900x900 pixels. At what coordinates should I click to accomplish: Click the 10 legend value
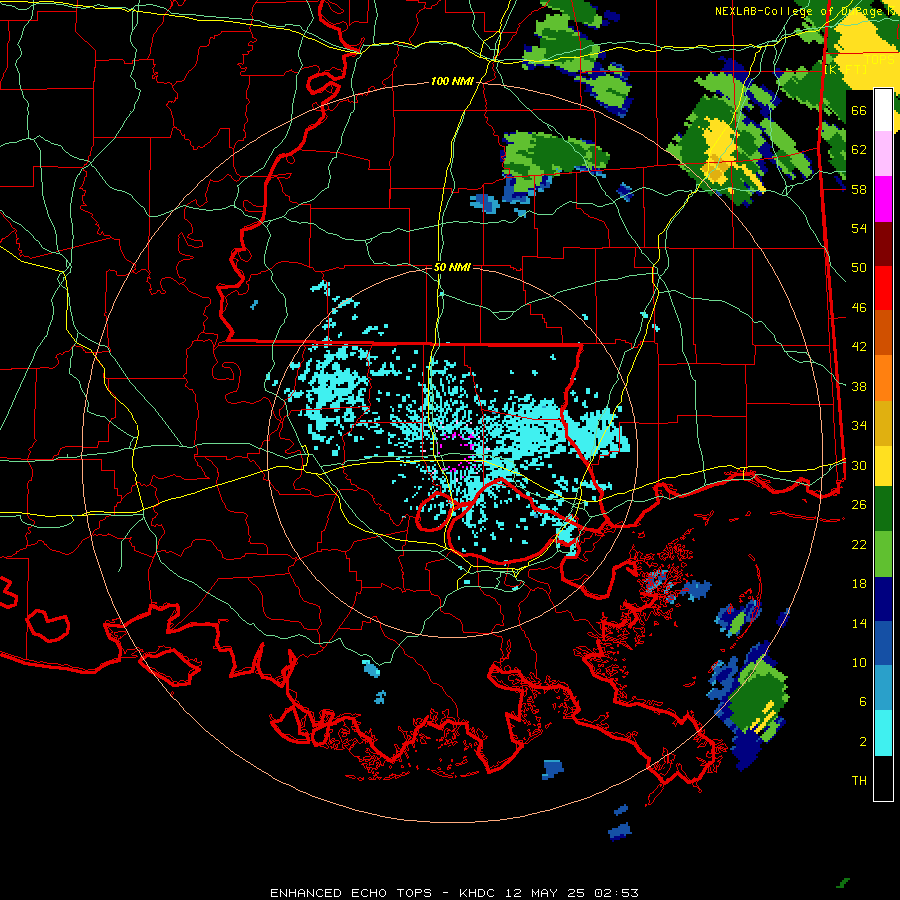[x=859, y=662]
